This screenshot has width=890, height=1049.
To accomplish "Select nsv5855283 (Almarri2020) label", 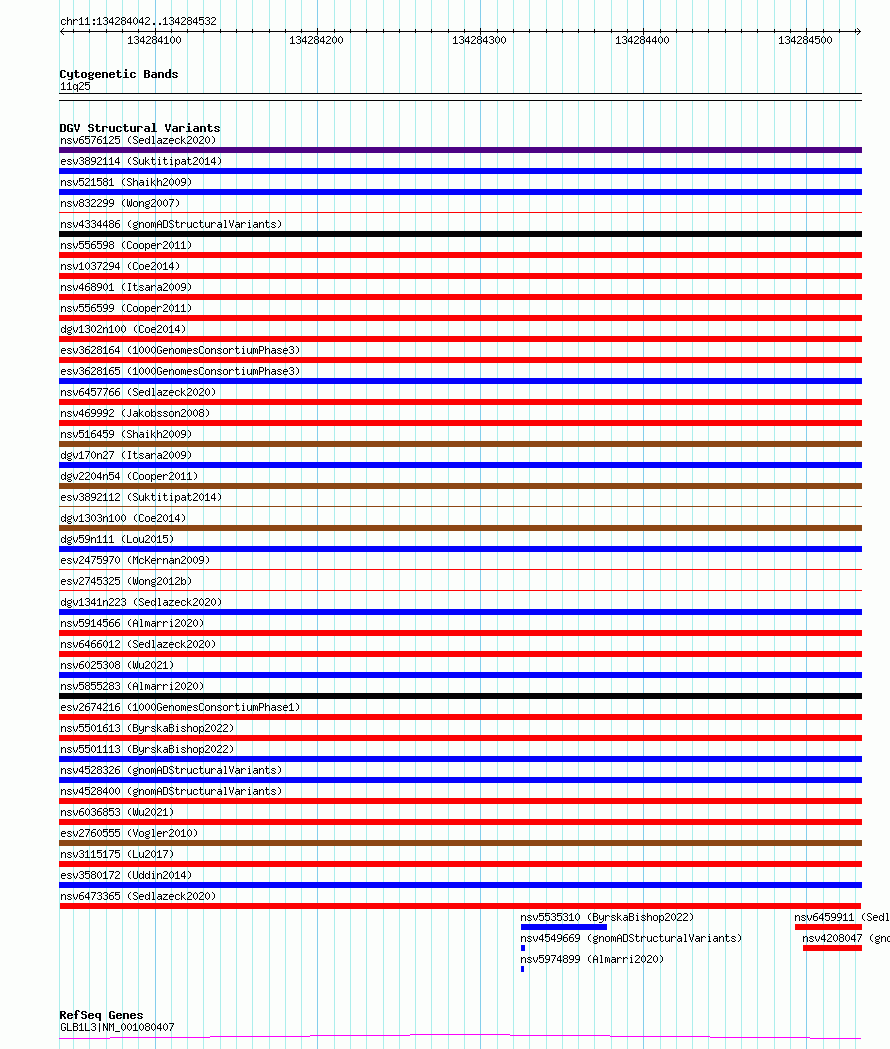I will point(132,686).
